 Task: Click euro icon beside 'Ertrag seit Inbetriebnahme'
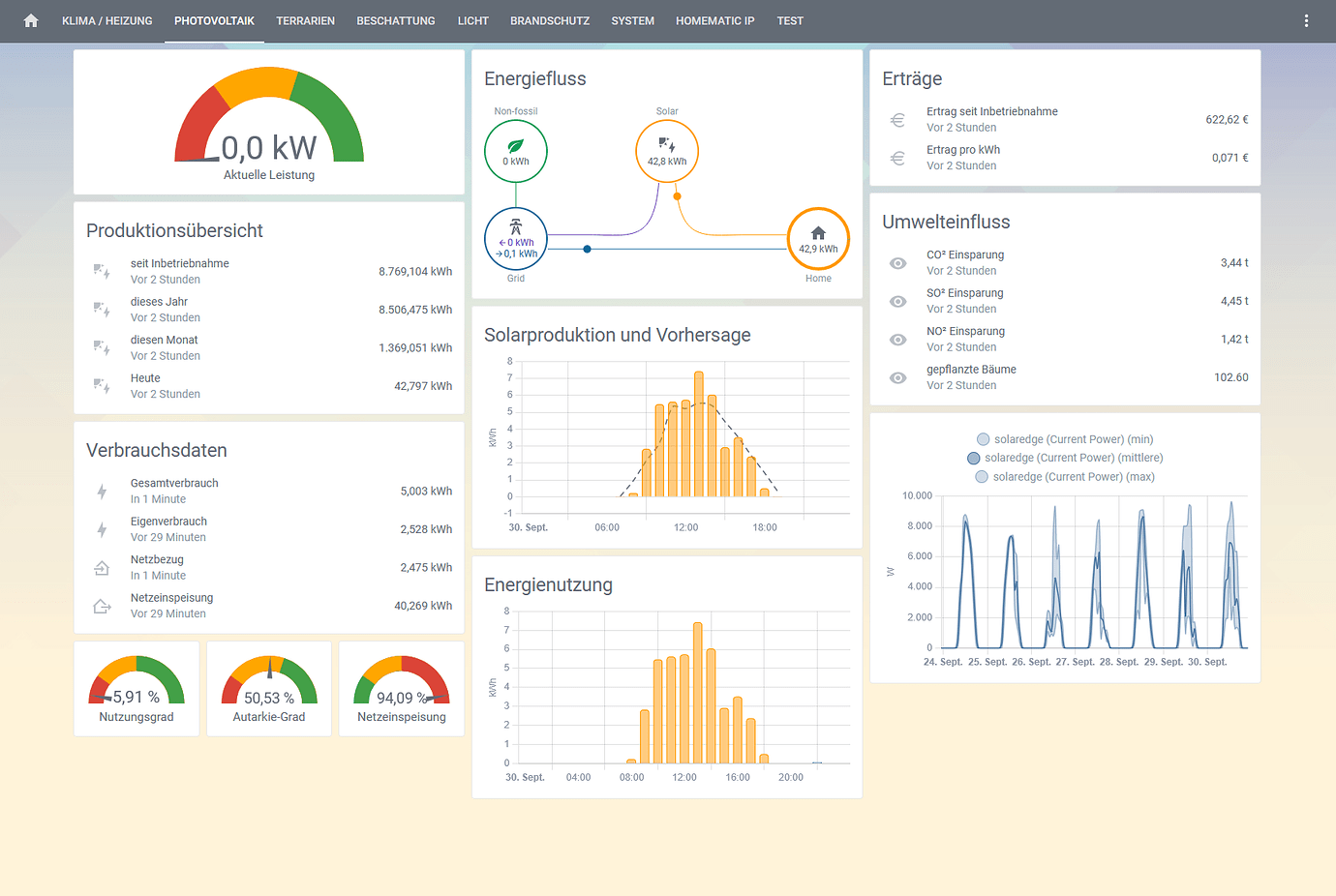pos(898,120)
